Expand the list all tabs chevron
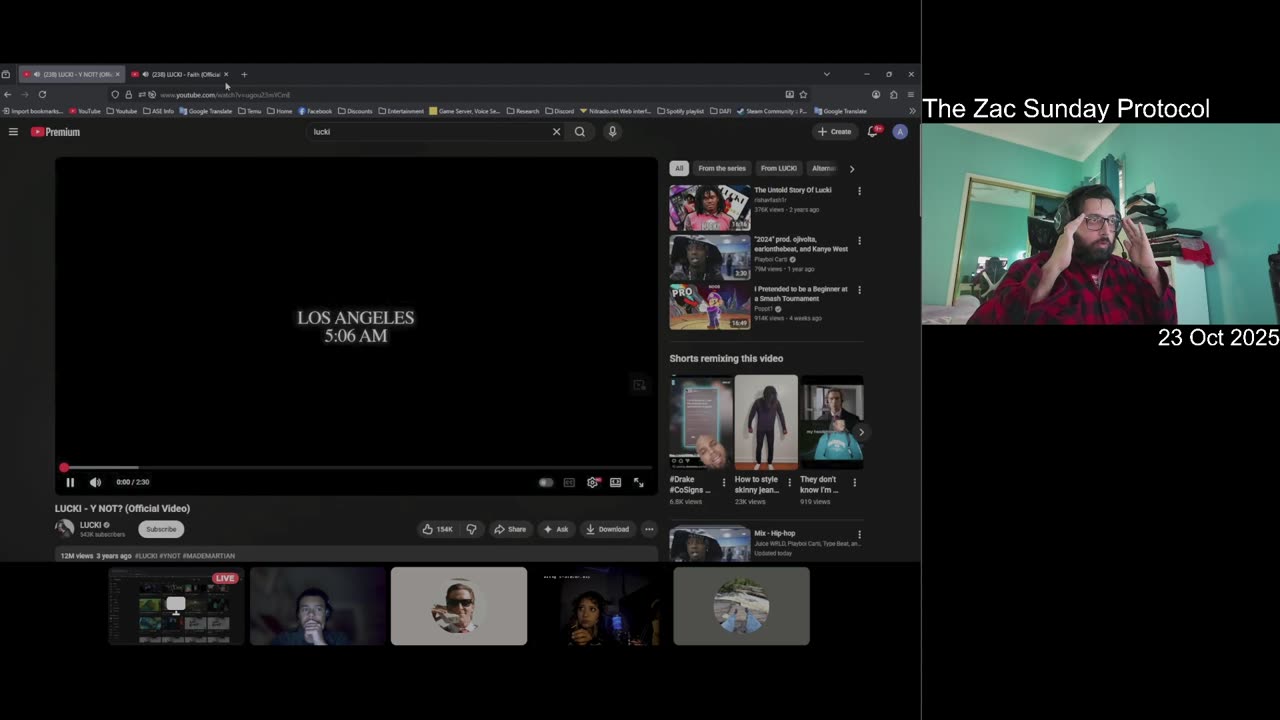The height and width of the screenshot is (720, 1280). coord(826,74)
